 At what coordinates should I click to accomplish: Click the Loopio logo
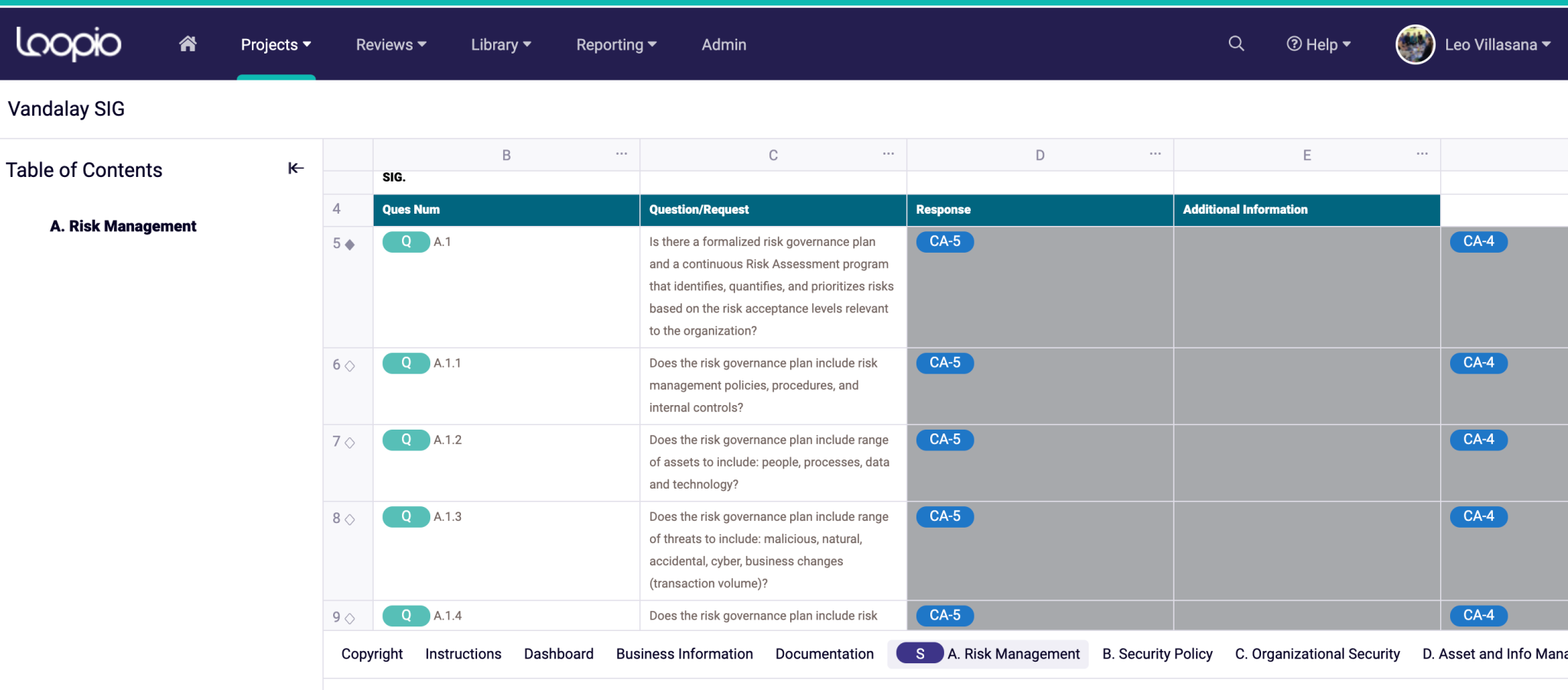coord(69,44)
